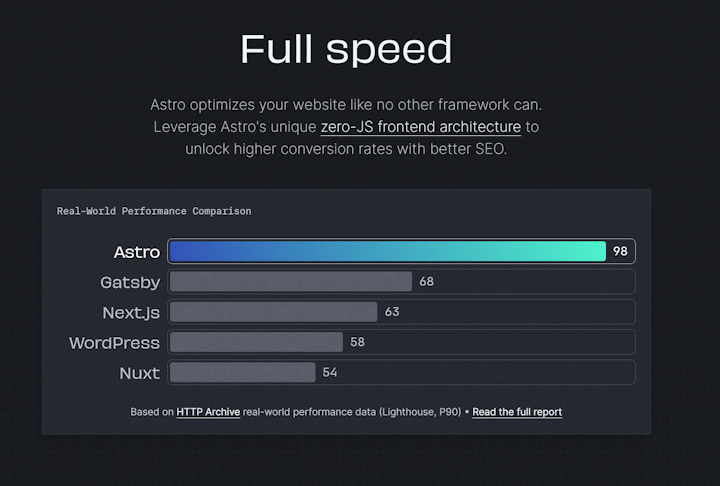Click Astro's score value 98

(620, 252)
